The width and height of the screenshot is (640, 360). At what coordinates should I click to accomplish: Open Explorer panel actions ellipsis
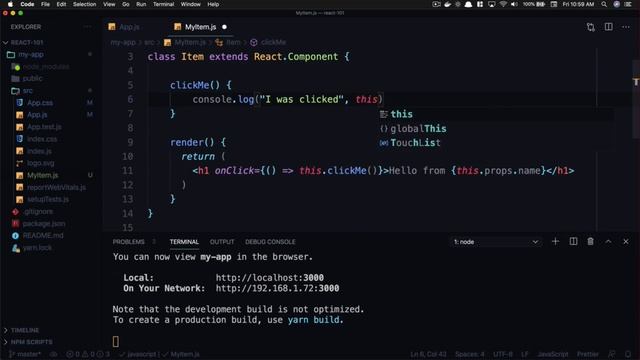tap(87, 27)
